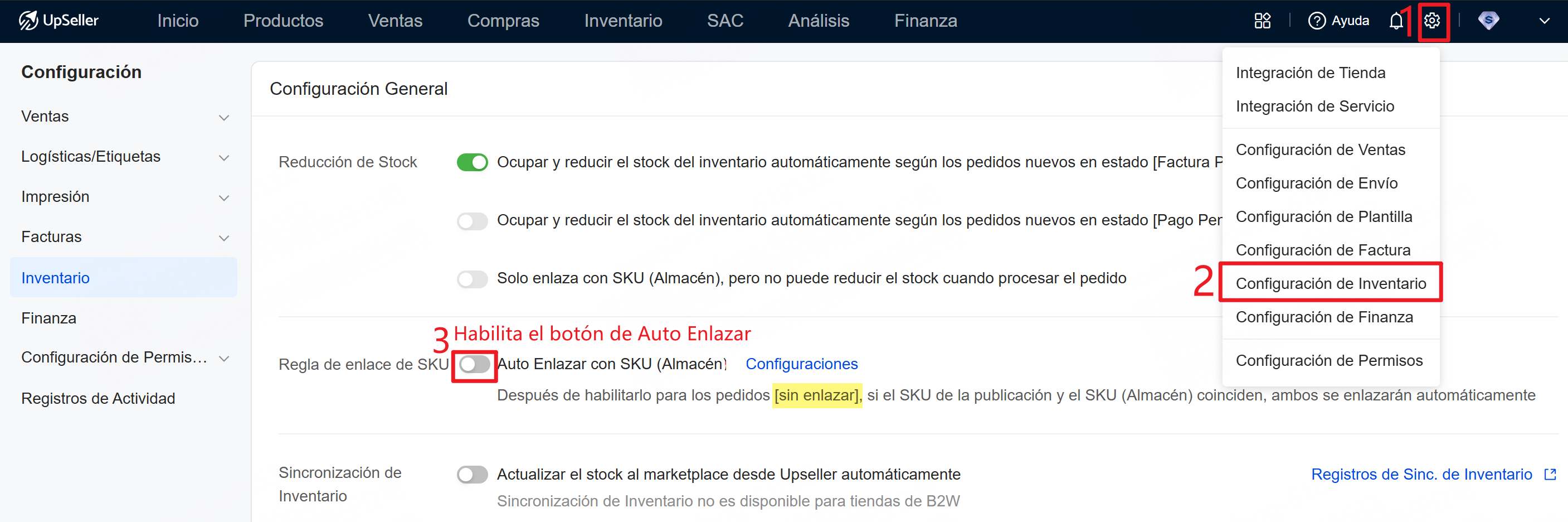Viewport: 1568px width, 522px height.
Task: Open external link icon beside Registros de Sinc.
Action: 1550,474
